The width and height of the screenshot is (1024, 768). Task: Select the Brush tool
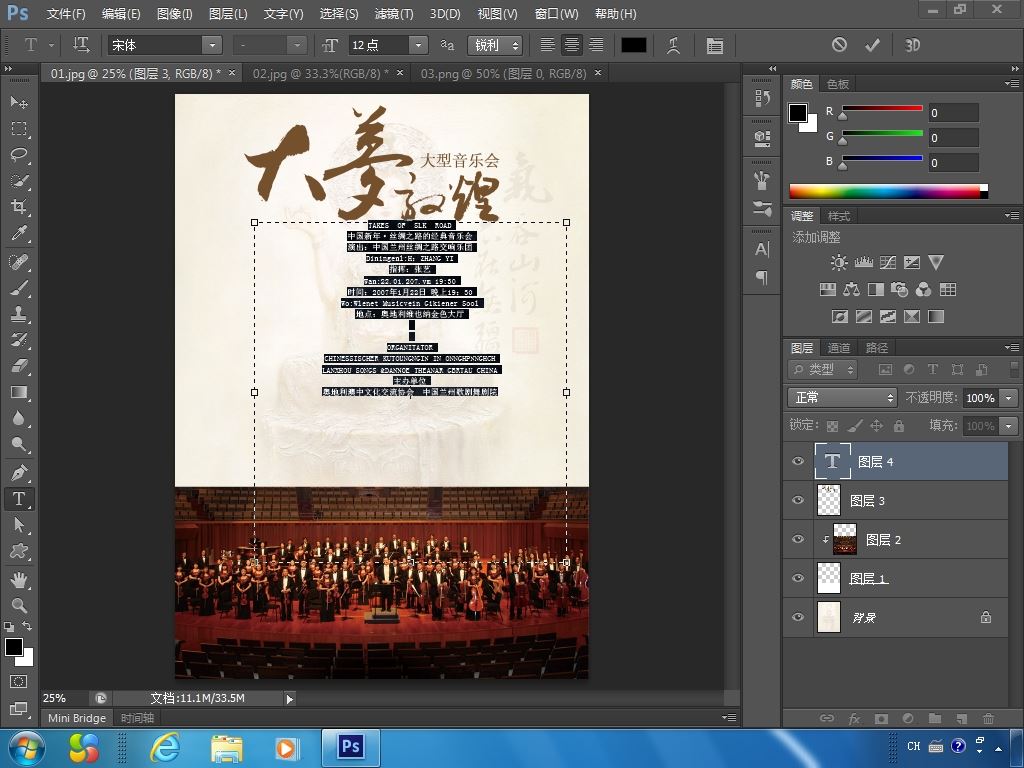point(19,288)
